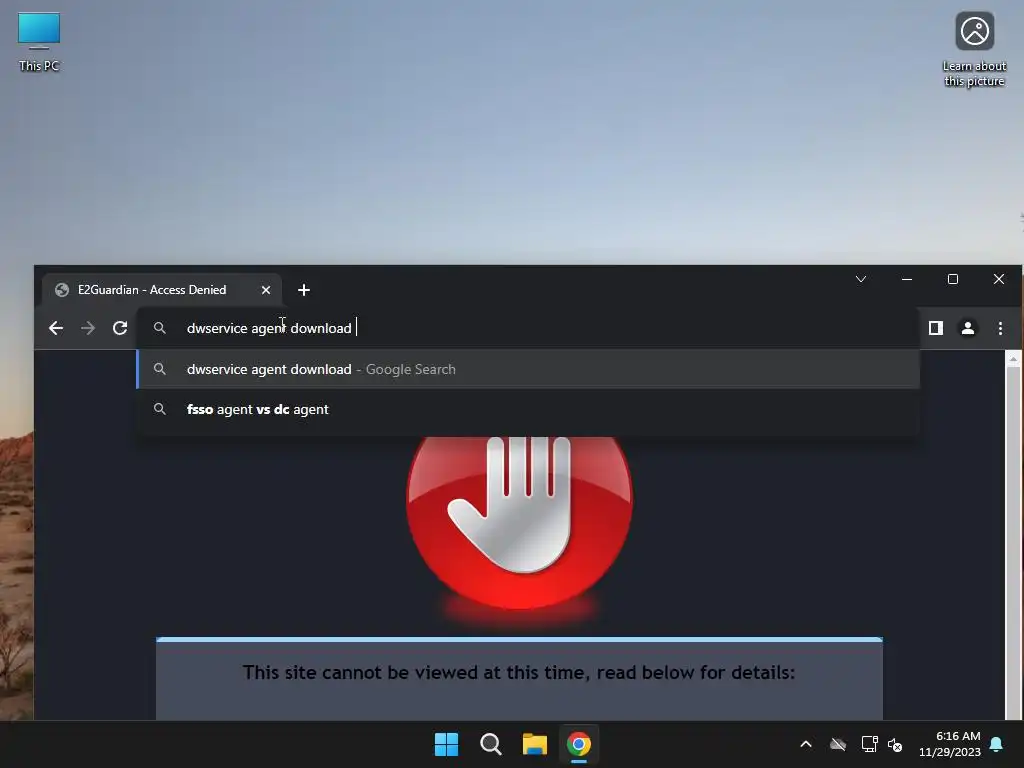Choose the 'fsso agent vs dc agent' suggestion

528,409
